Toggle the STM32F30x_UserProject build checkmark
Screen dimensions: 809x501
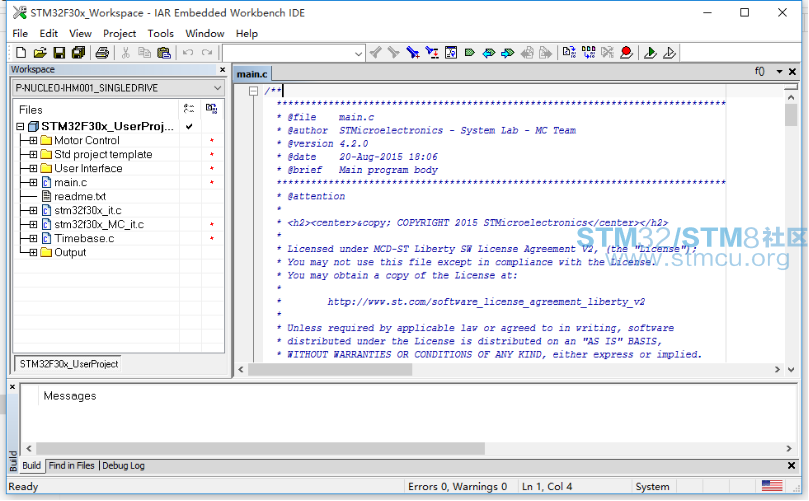click(188, 127)
